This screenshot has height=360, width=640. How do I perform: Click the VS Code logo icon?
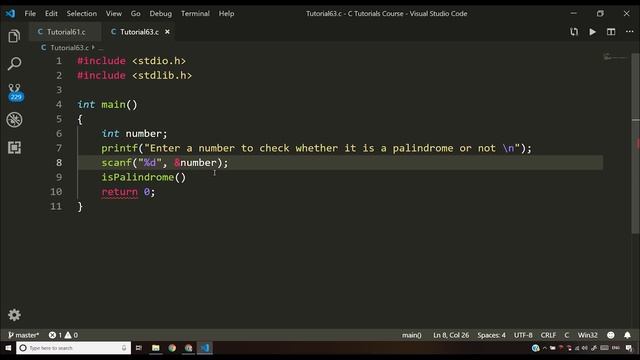10,13
